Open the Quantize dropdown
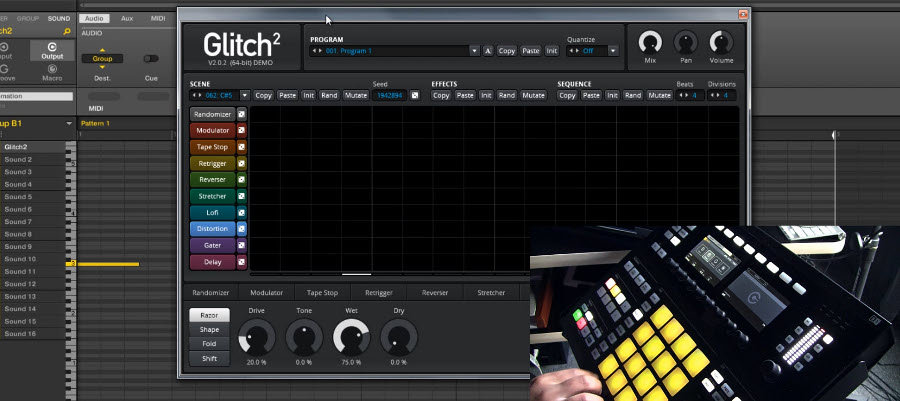900x401 pixels. pos(613,51)
